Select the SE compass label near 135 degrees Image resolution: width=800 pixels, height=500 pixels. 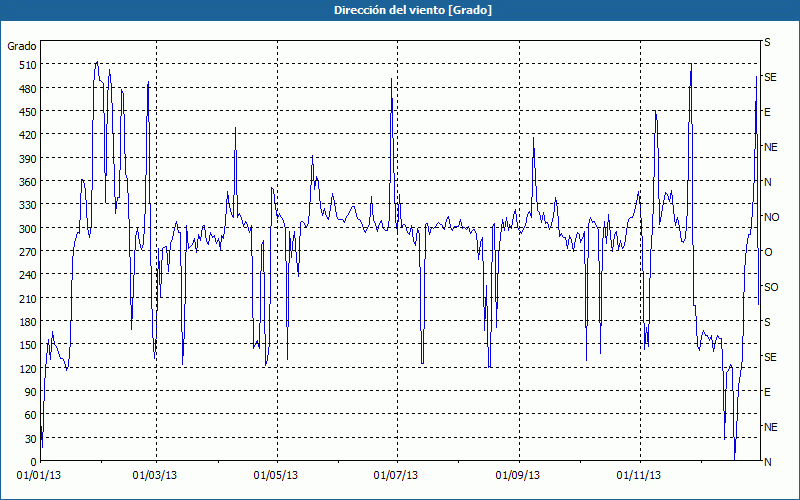click(x=770, y=357)
